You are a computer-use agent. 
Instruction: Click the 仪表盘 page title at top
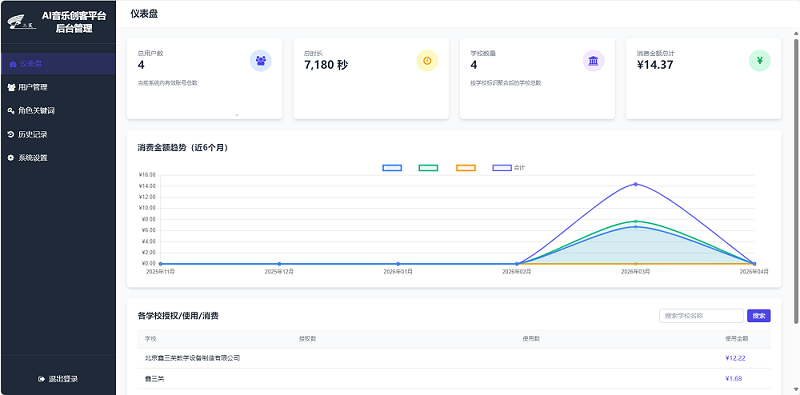coord(144,14)
